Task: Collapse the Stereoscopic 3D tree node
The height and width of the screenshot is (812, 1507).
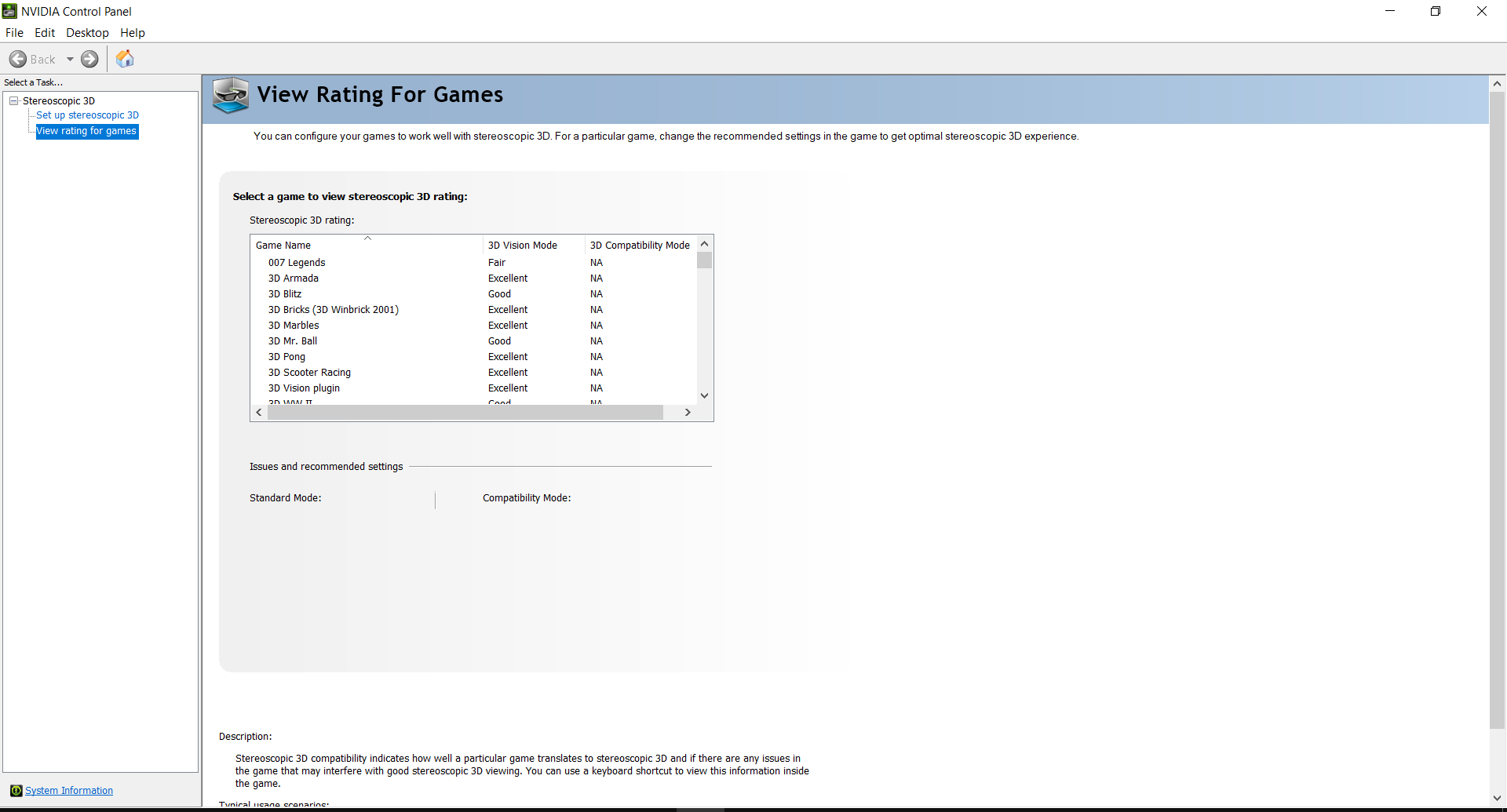Action: 14,100
